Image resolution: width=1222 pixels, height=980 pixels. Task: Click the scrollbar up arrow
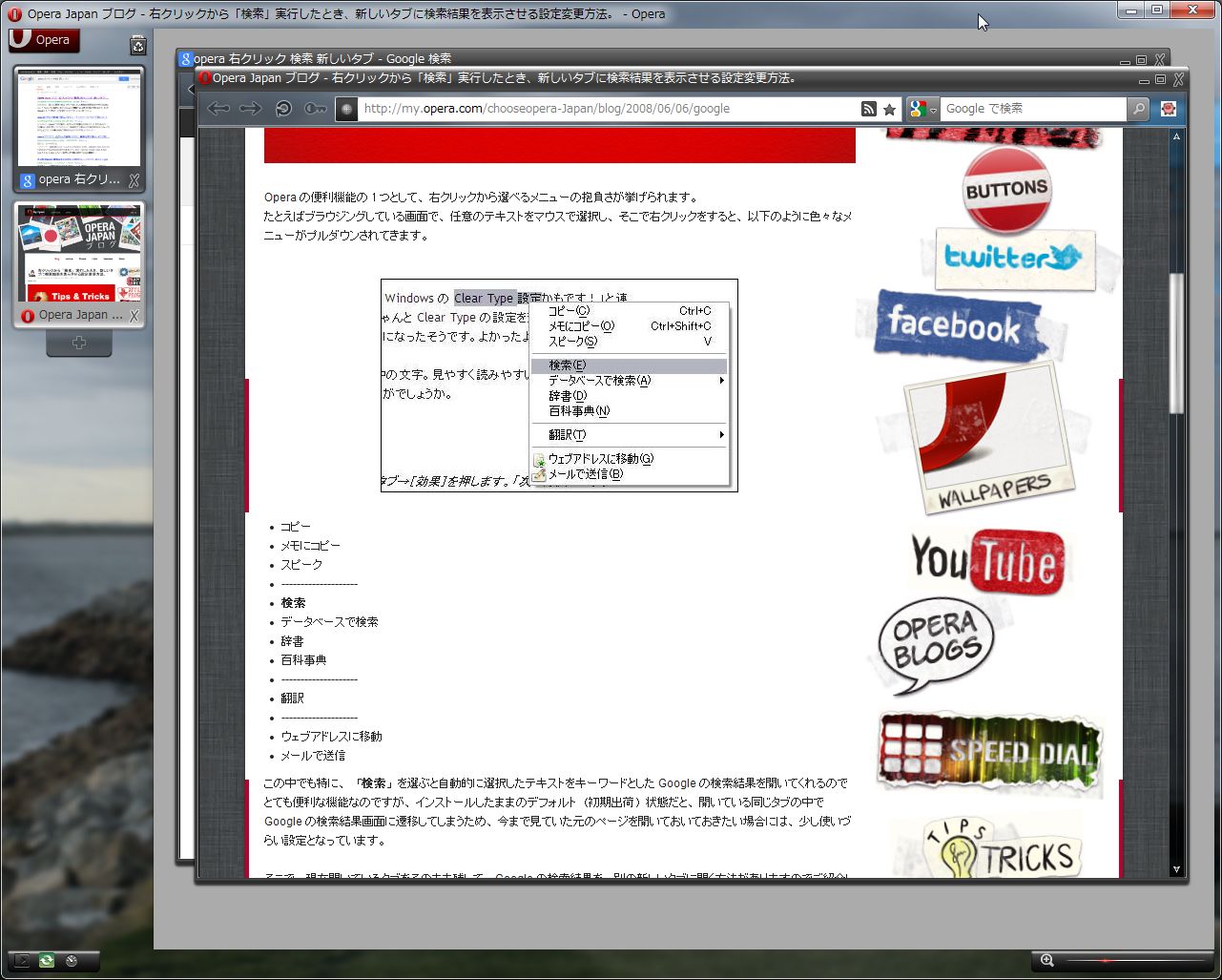click(x=1177, y=136)
